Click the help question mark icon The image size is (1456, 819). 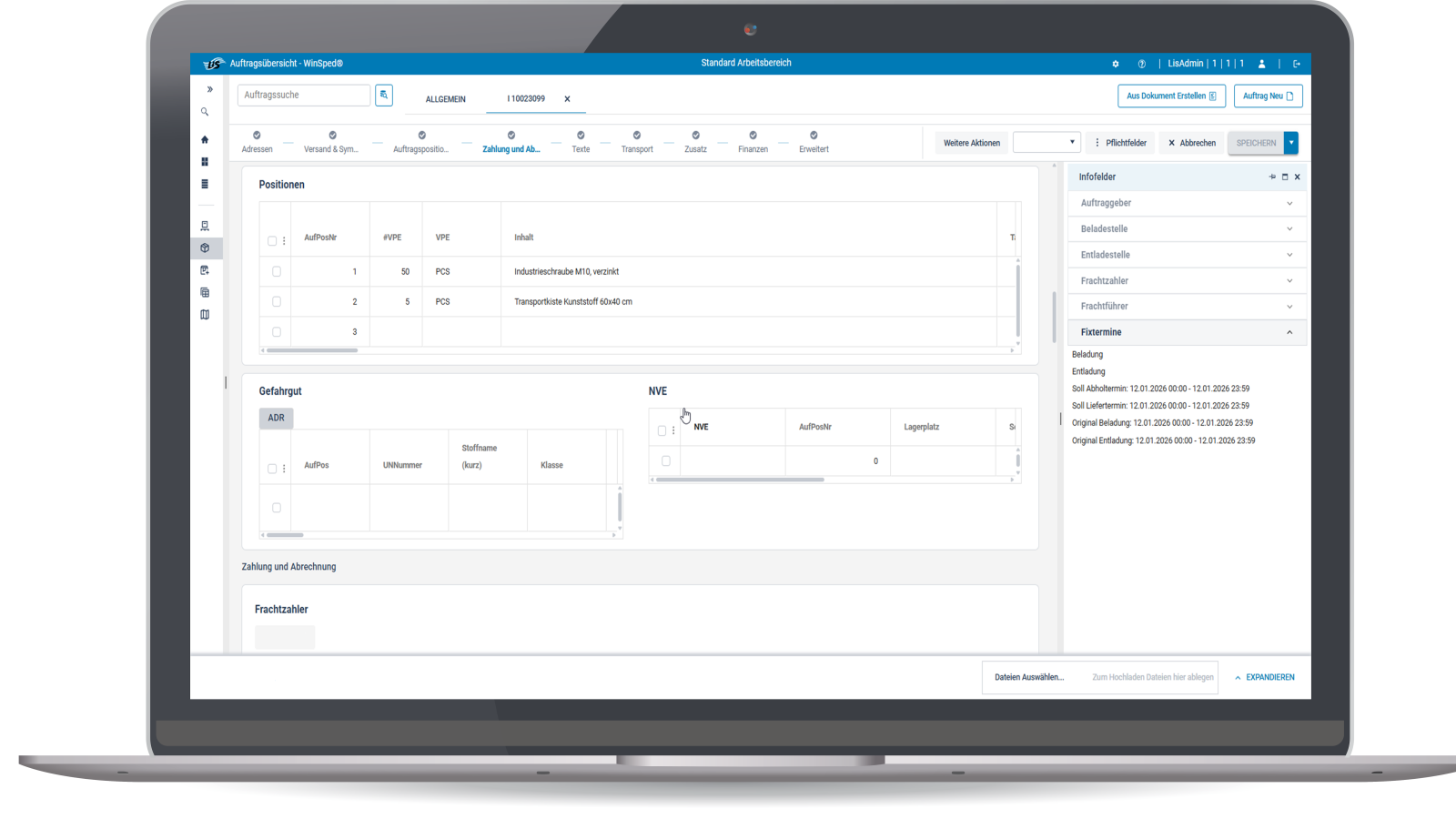tap(1141, 64)
